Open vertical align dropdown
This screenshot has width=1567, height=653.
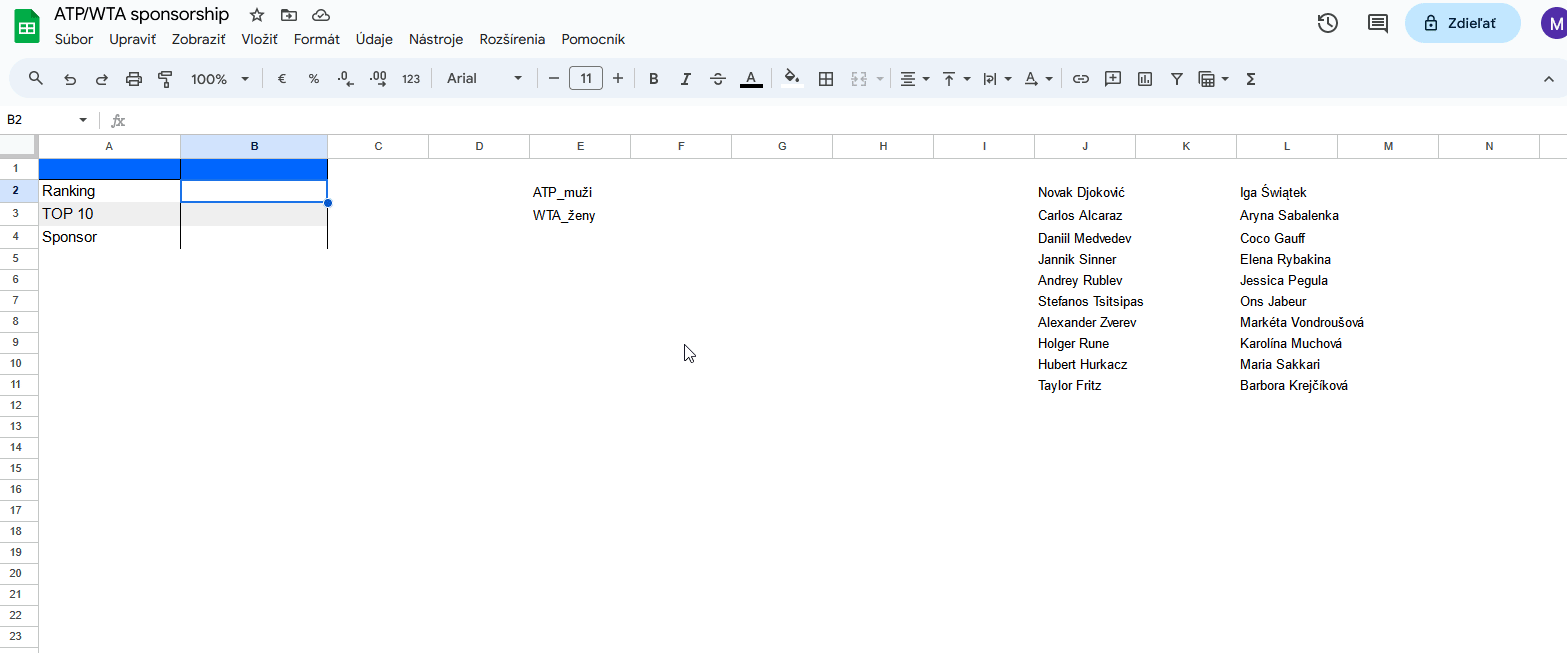coord(956,79)
